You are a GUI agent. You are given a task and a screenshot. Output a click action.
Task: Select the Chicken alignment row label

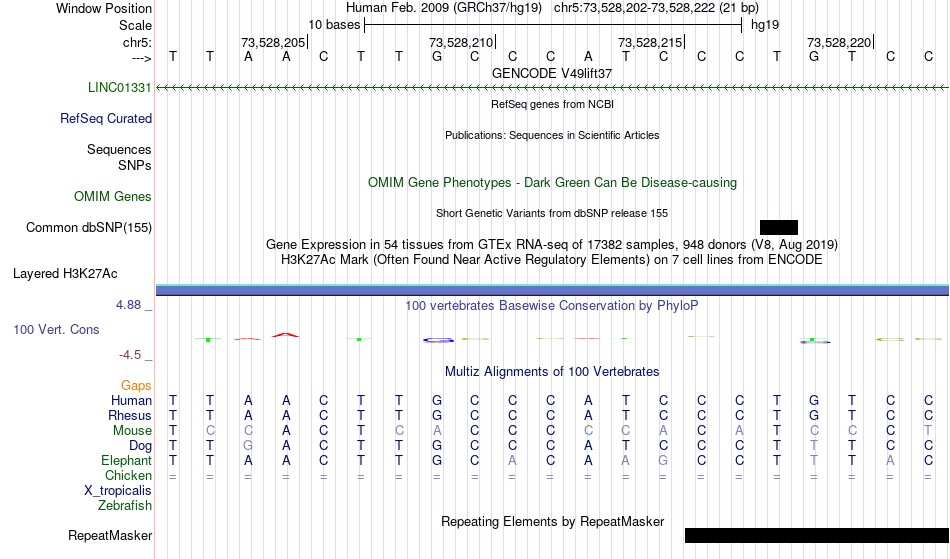128,475
